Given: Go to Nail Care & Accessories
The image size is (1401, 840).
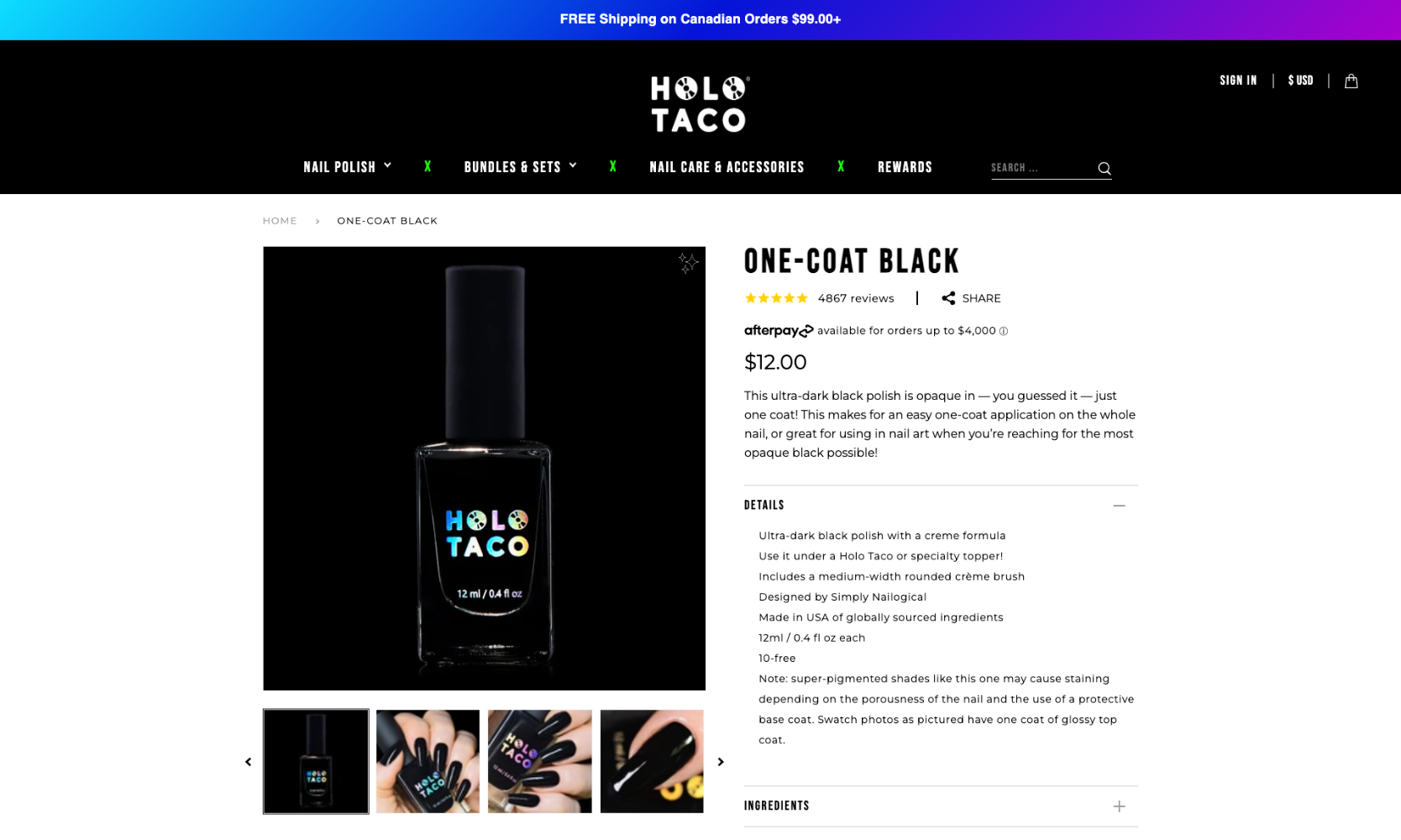Looking at the screenshot, I should coord(727,167).
